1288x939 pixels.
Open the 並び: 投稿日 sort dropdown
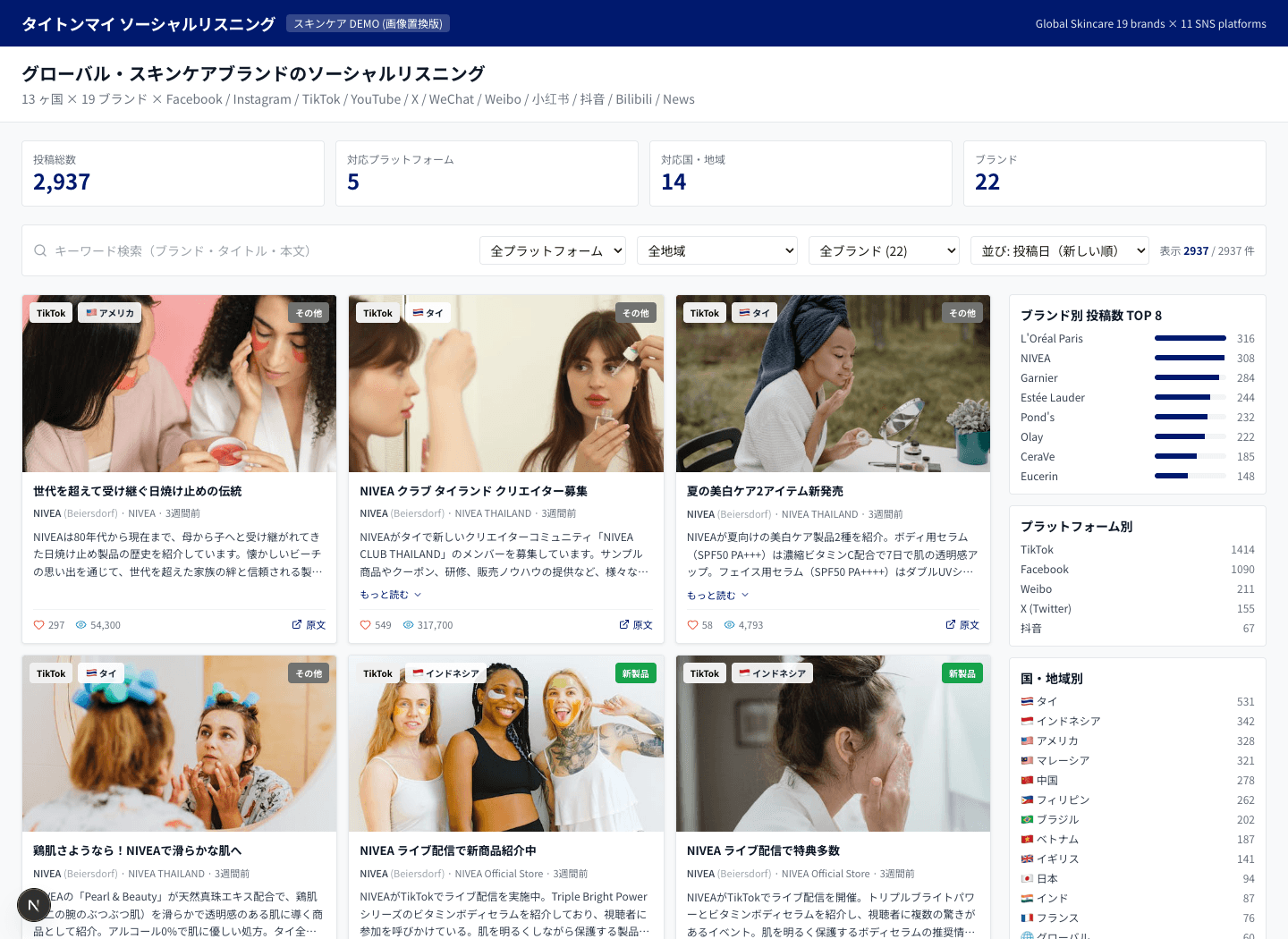[1060, 250]
